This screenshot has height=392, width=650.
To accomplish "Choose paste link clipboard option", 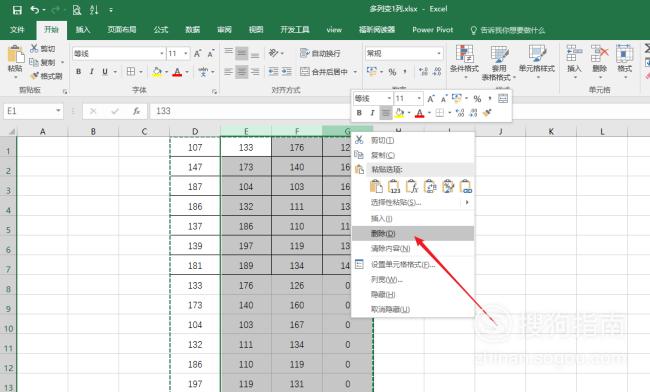I will 466,186.
